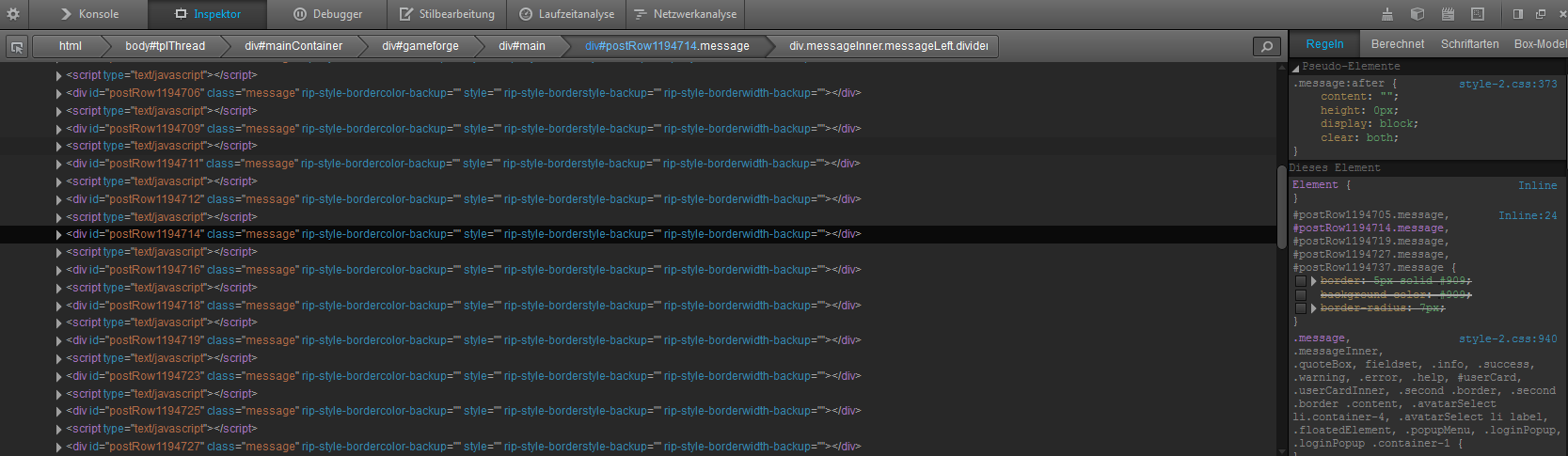Enable the background-color rule checkbox

click(1301, 294)
